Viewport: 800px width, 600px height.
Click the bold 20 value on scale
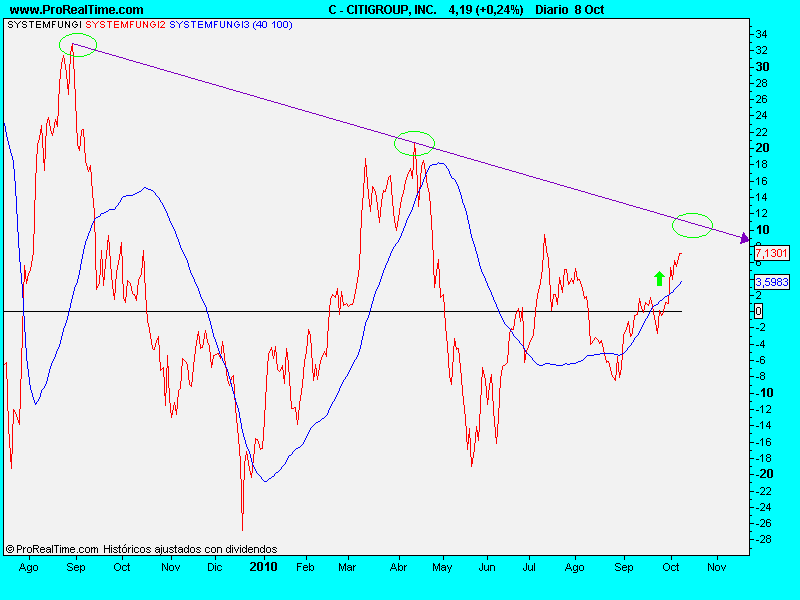click(762, 148)
